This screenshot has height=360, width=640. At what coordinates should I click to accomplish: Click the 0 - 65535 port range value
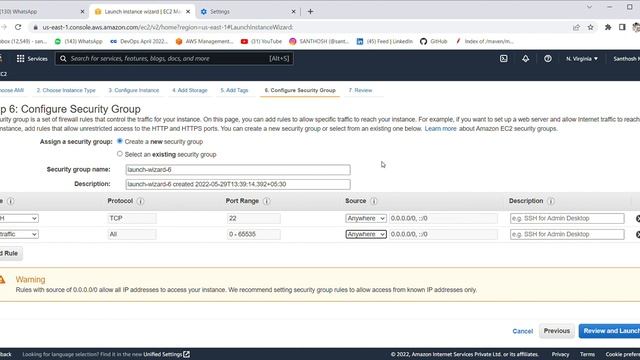253,234
